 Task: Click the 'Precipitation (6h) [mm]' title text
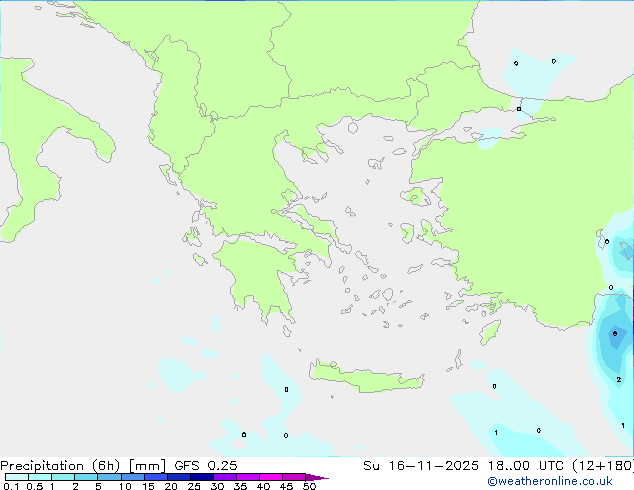pos(83,466)
